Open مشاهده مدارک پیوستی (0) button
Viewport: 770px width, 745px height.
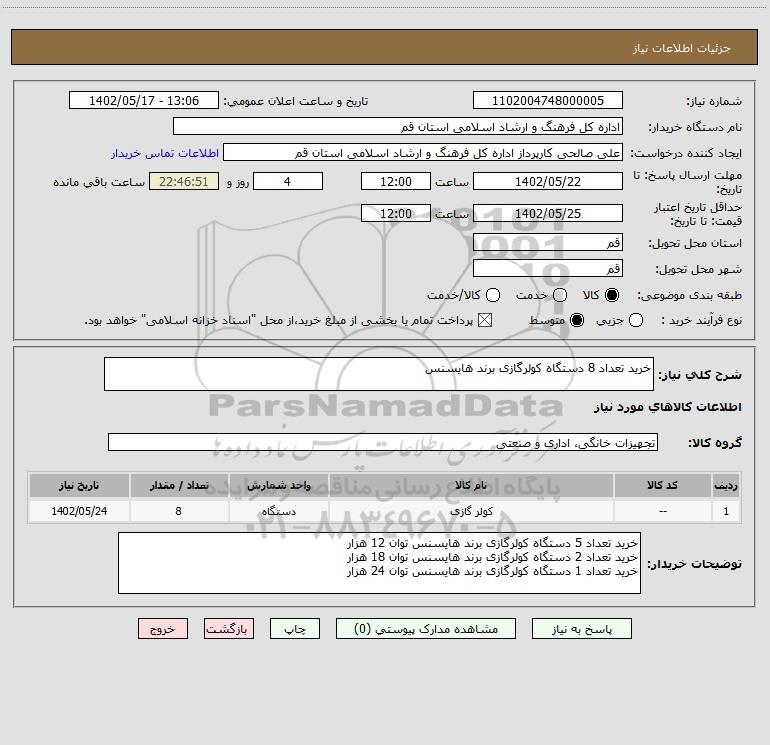(x=426, y=629)
